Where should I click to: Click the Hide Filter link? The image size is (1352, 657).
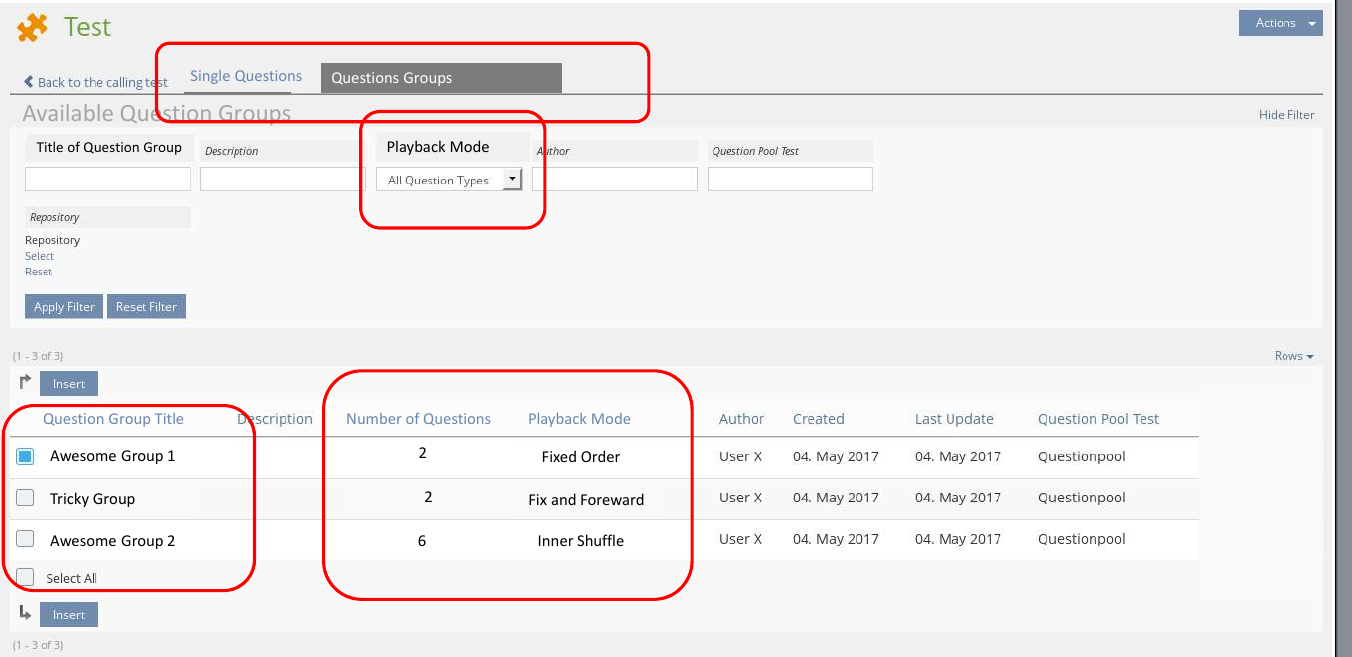click(1286, 115)
